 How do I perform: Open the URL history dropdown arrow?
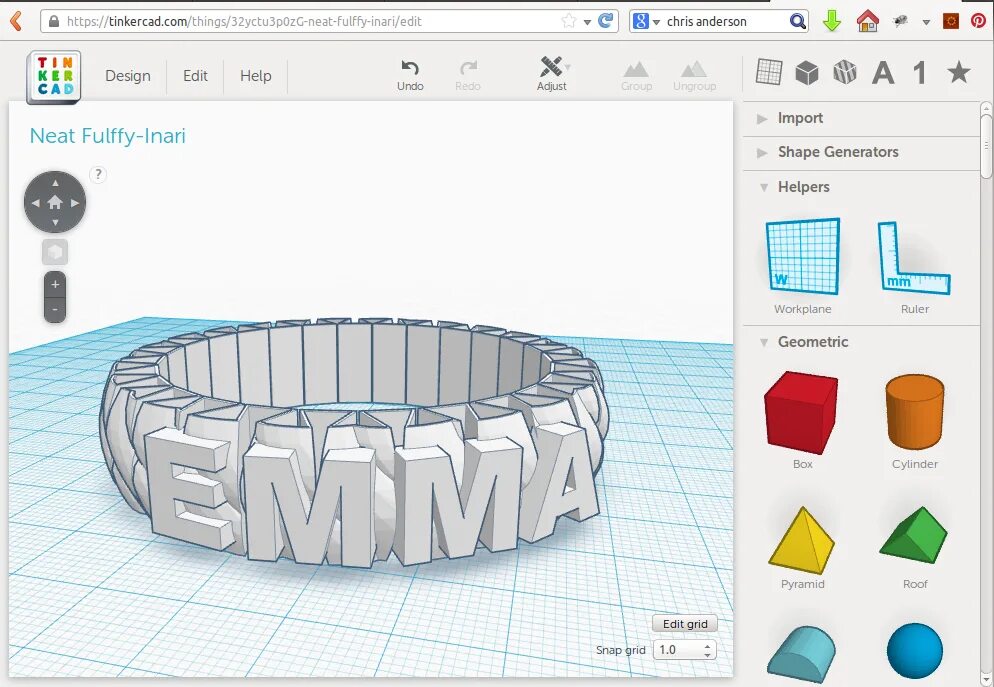click(587, 22)
